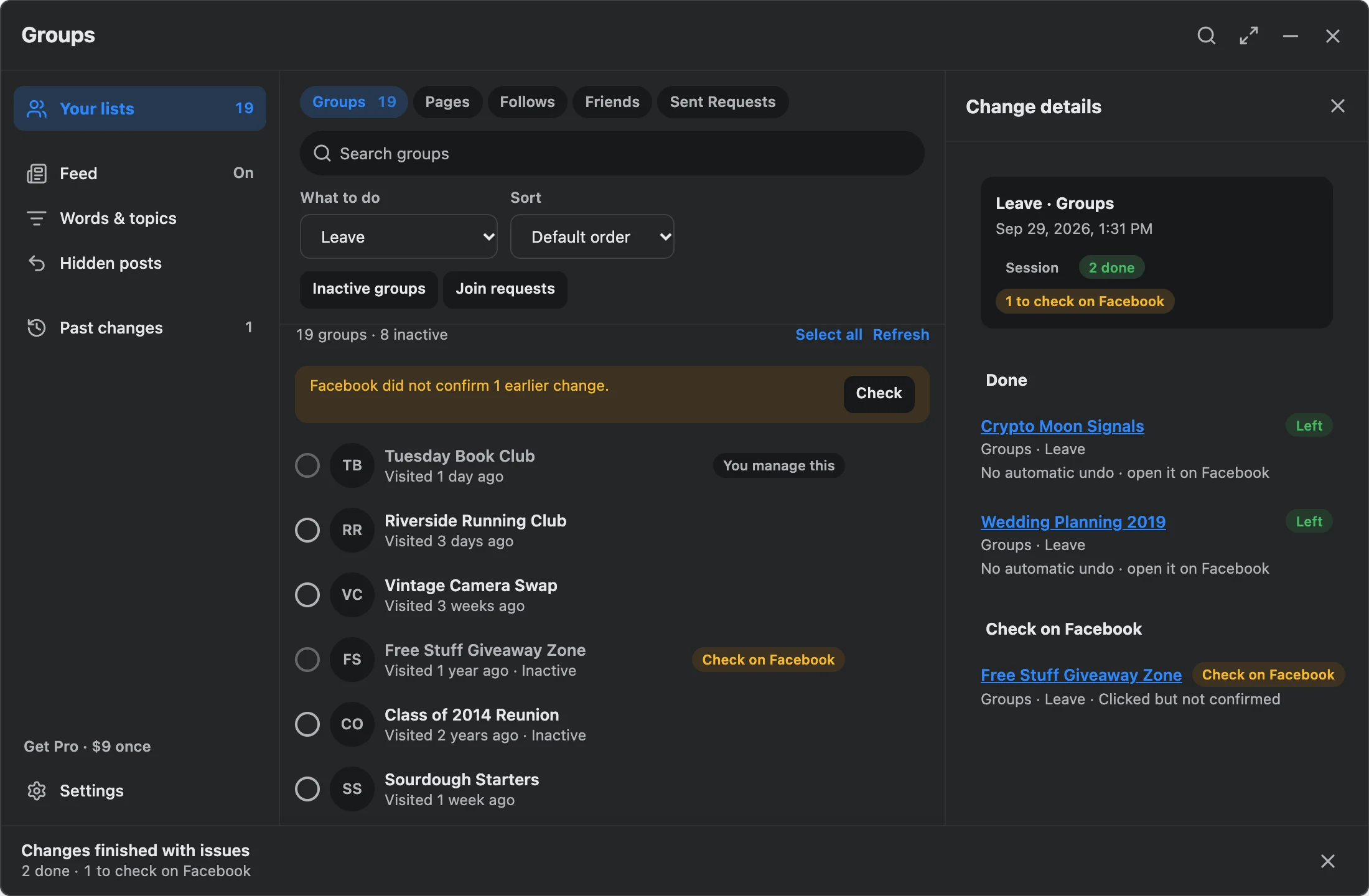
Task: Expand window with the fullscreen arrows icon
Action: [1249, 35]
